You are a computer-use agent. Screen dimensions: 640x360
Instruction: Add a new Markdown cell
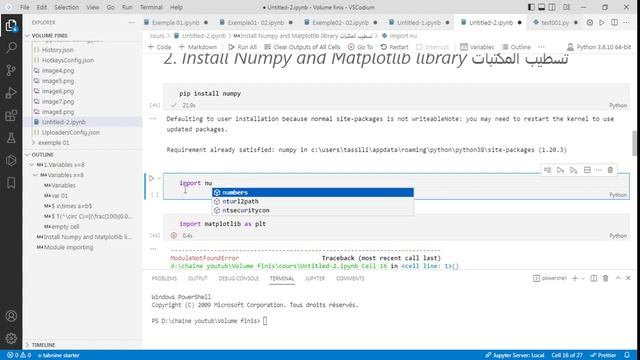coord(198,47)
